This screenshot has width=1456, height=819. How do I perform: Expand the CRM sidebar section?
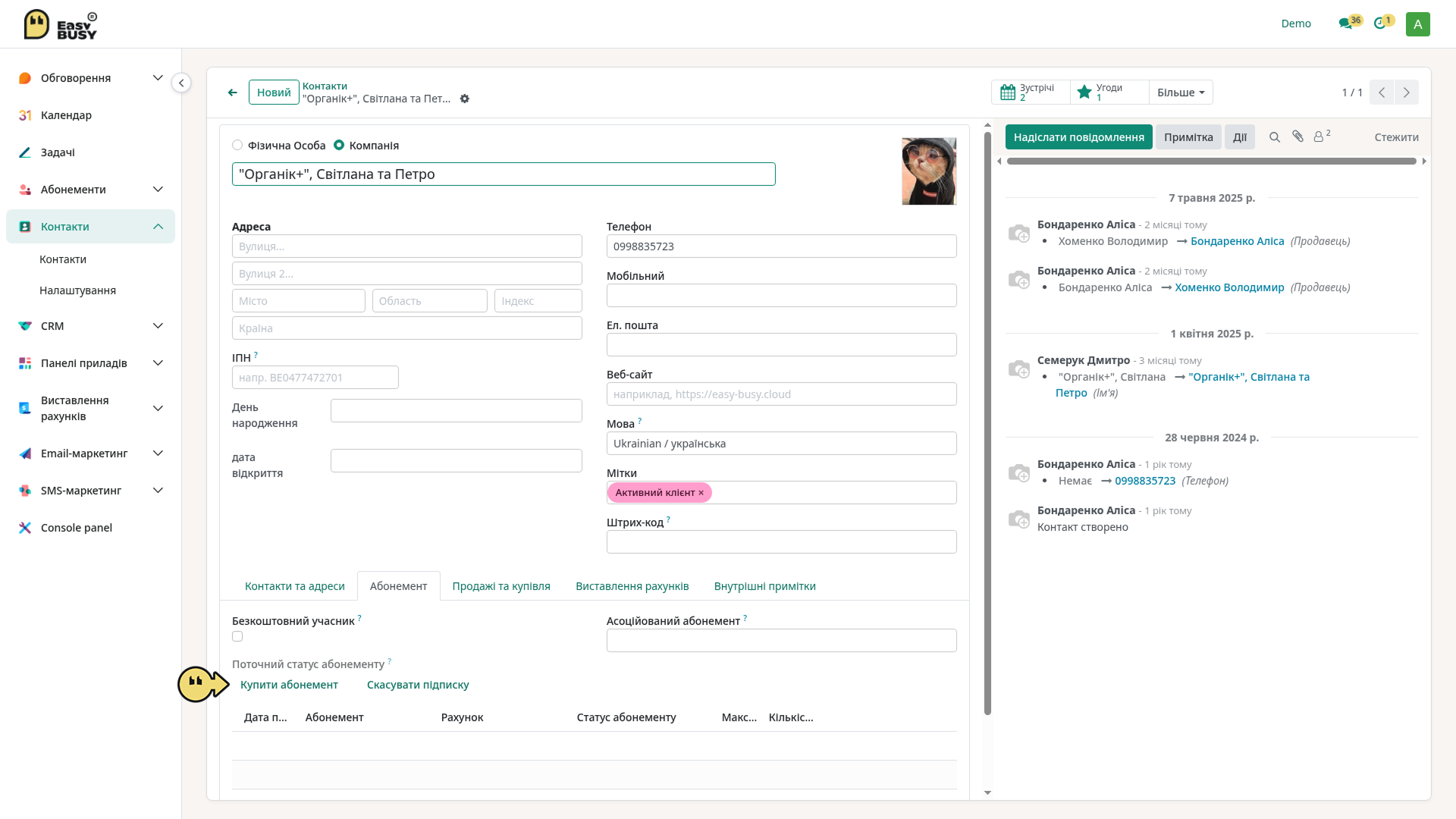[x=158, y=326]
